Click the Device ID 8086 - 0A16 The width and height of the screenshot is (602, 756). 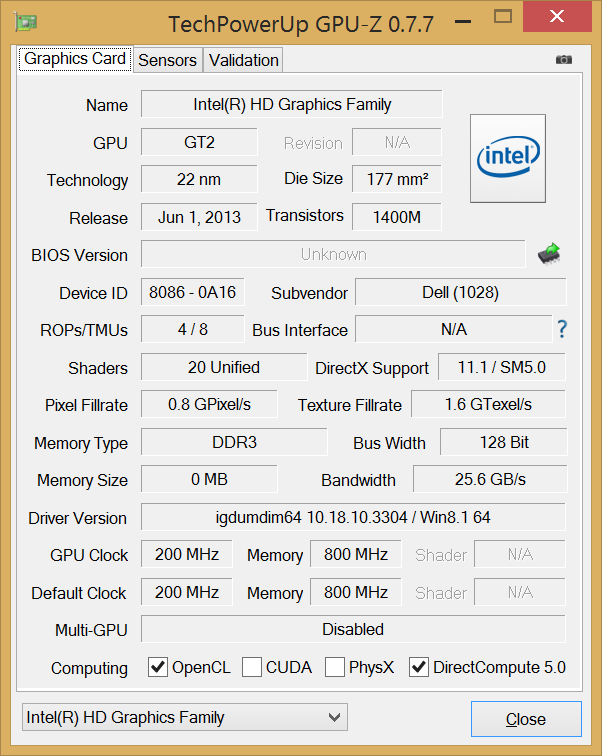coord(193,292)
